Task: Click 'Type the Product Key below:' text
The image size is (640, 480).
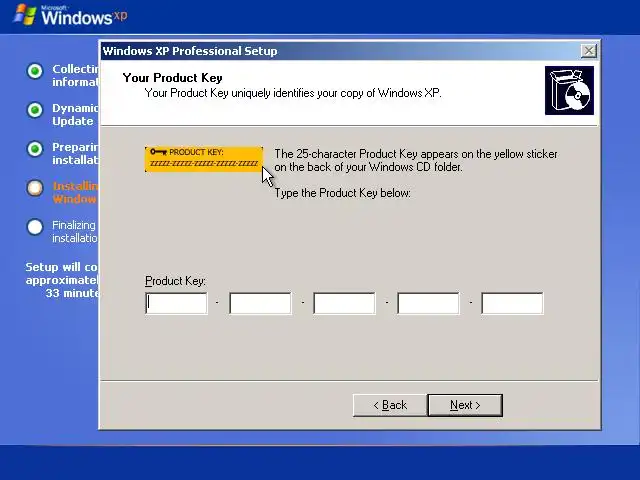Action: pyautogui.click(x=342, y=193)
